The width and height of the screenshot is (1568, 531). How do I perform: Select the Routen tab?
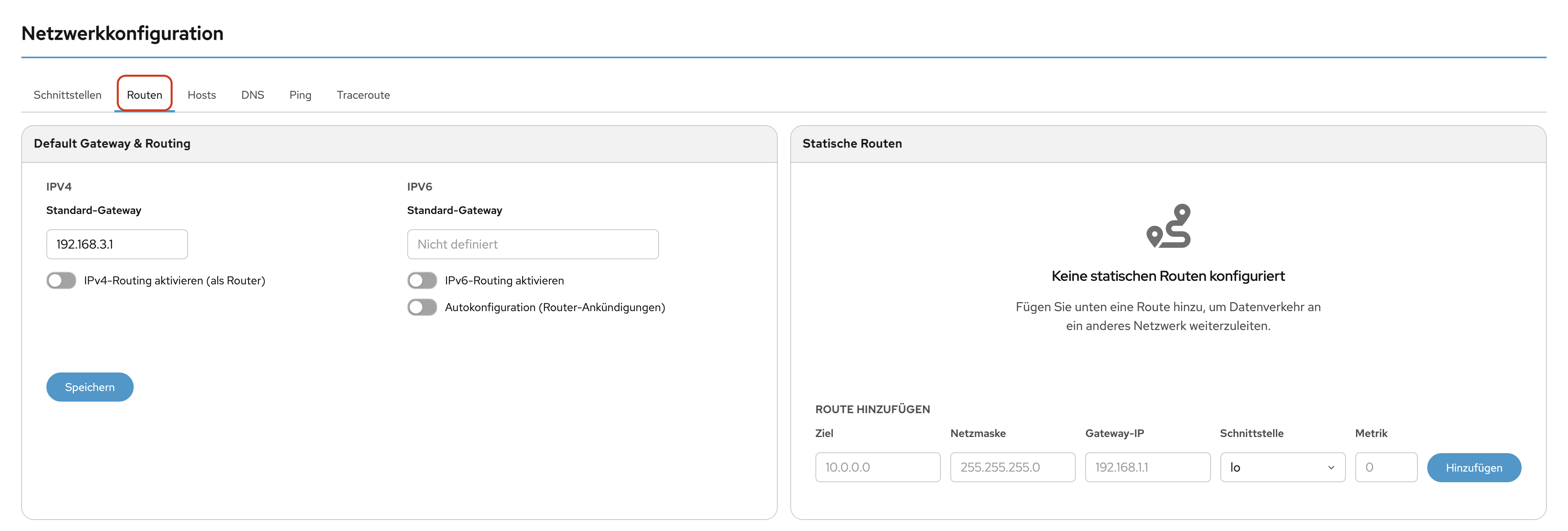144,95
